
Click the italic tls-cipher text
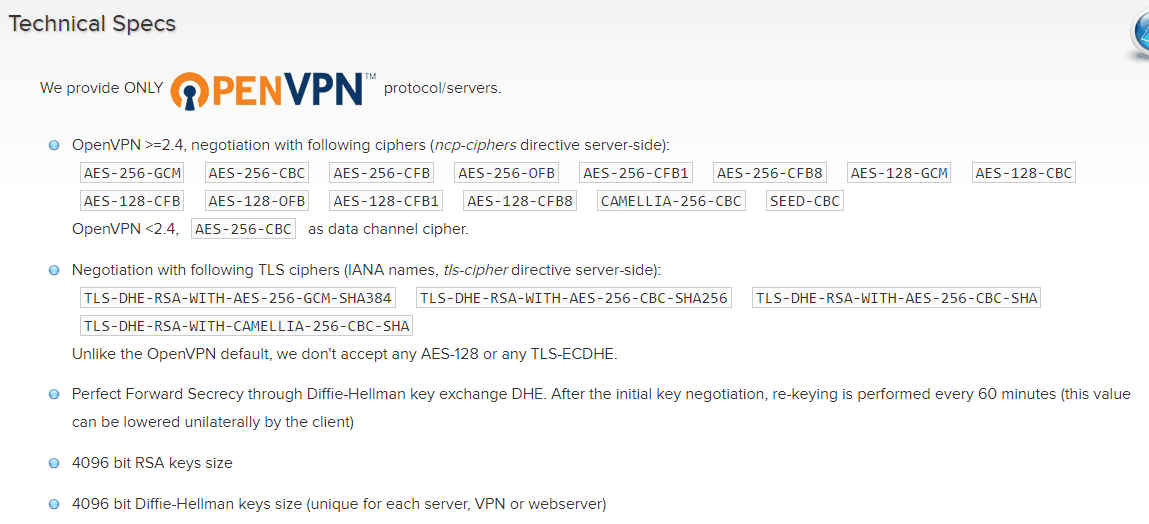coord(476,270)
